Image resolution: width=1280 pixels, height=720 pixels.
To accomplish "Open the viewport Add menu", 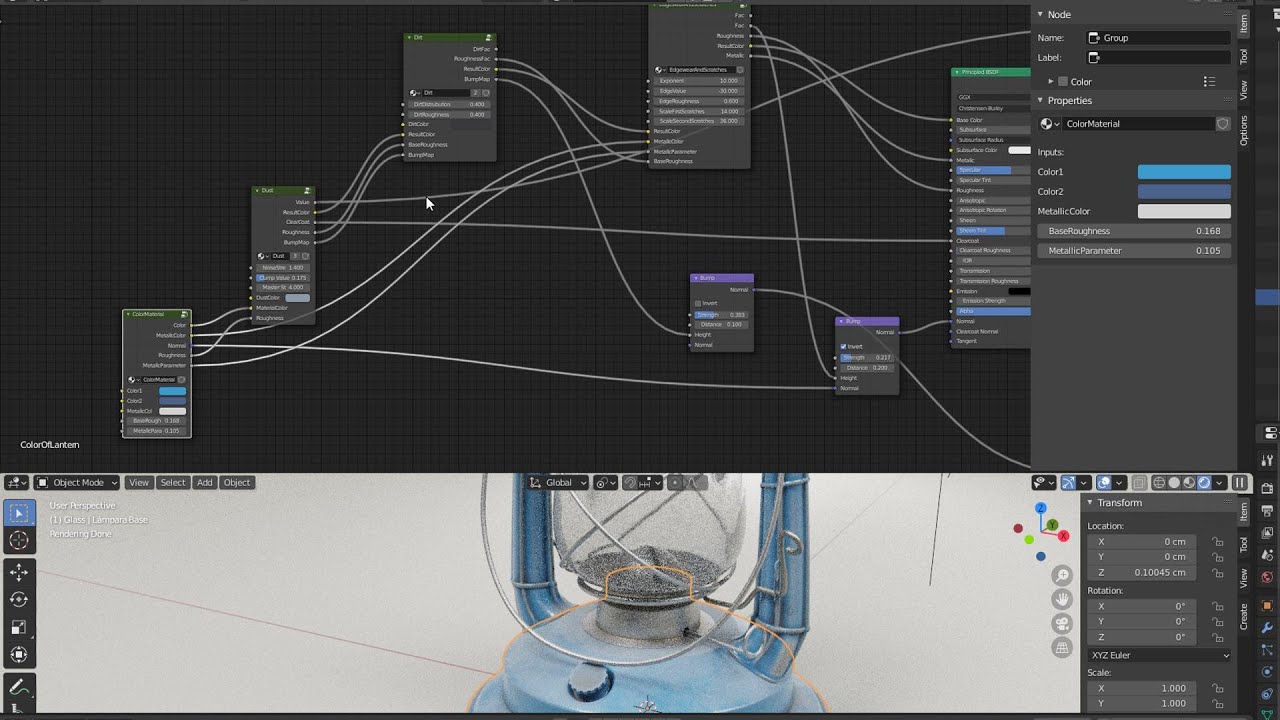I will [204, 483].
